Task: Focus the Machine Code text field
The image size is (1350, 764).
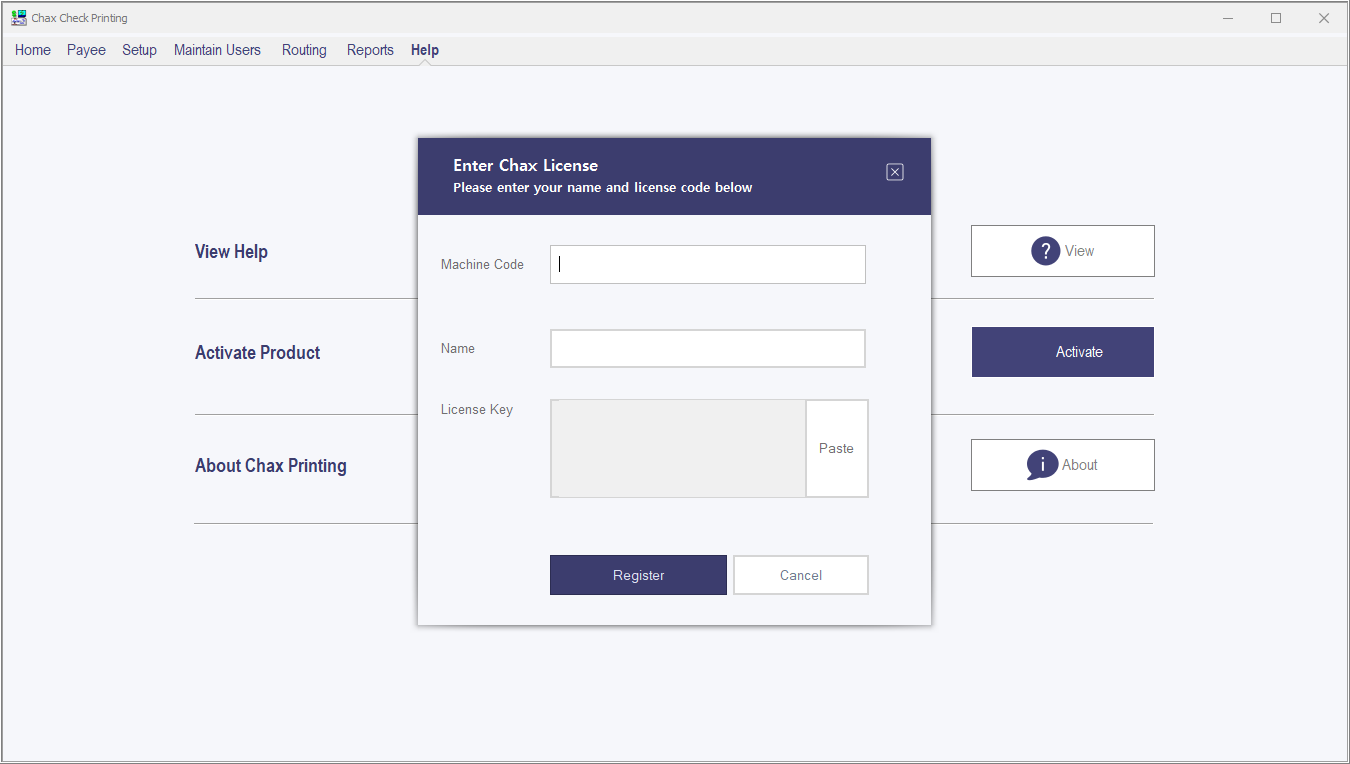Action: click(x=707, y=265)
